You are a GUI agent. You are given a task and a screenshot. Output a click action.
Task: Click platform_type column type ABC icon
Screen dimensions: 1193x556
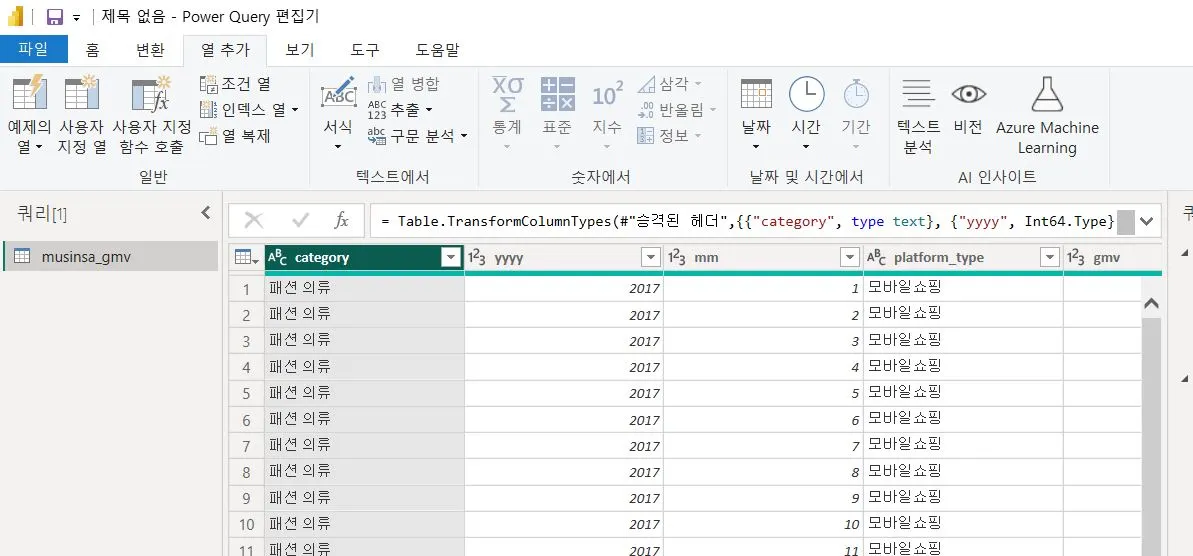tap(877, 258)
